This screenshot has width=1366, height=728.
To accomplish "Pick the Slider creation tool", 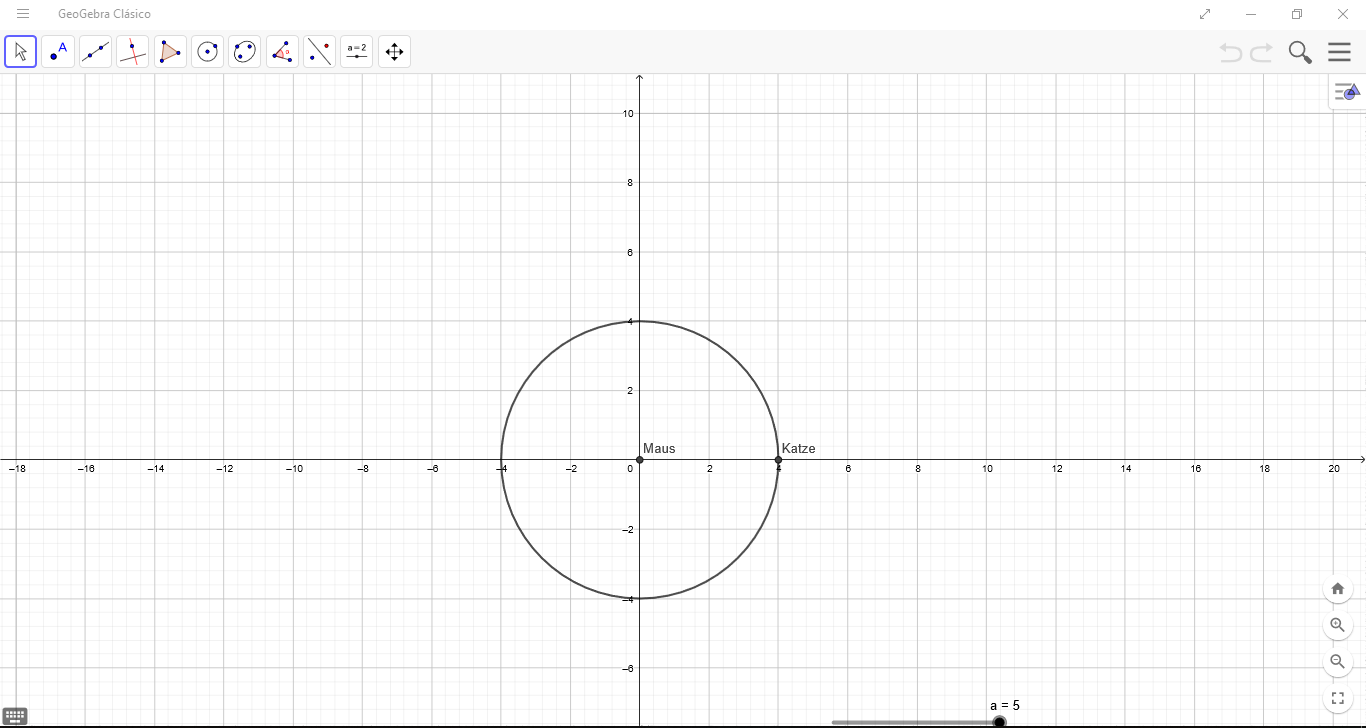I will pos(357,52).
